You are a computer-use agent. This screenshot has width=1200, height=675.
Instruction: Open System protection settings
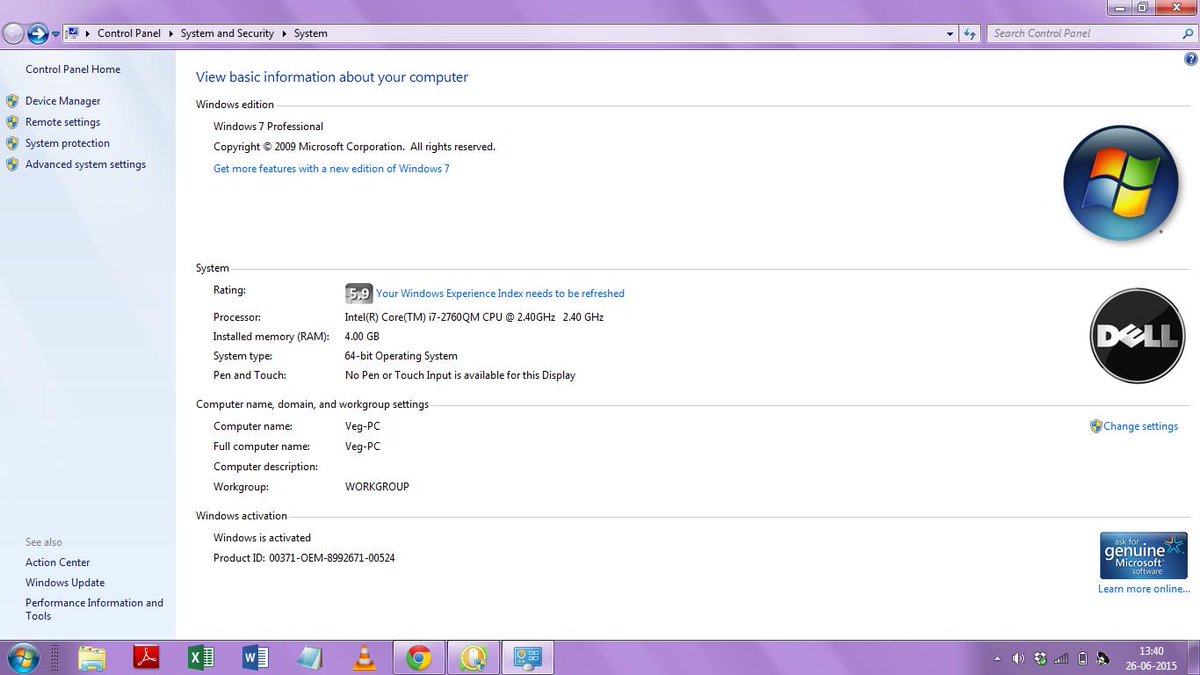(68, 143)
